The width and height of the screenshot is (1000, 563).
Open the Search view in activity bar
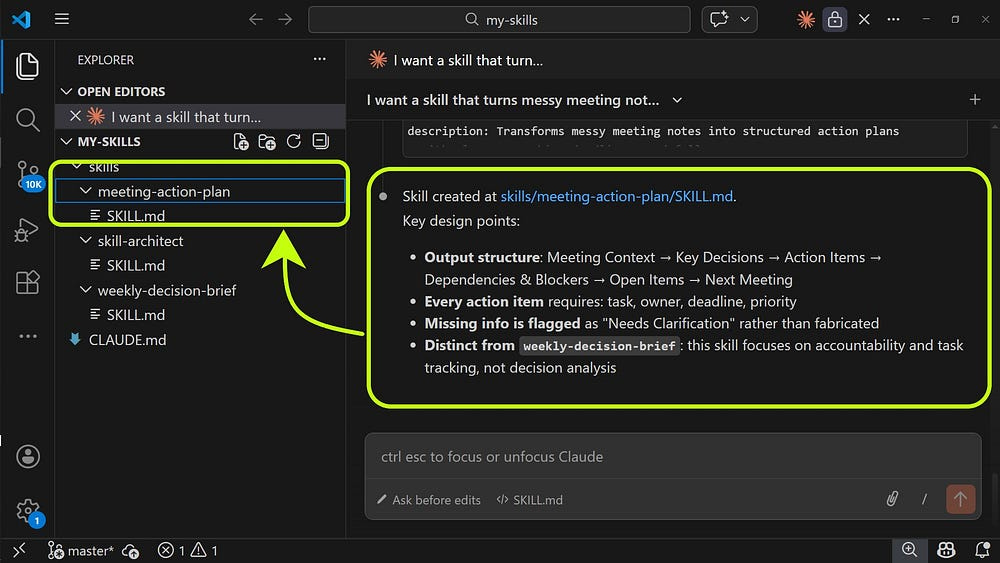pos(27,119)
